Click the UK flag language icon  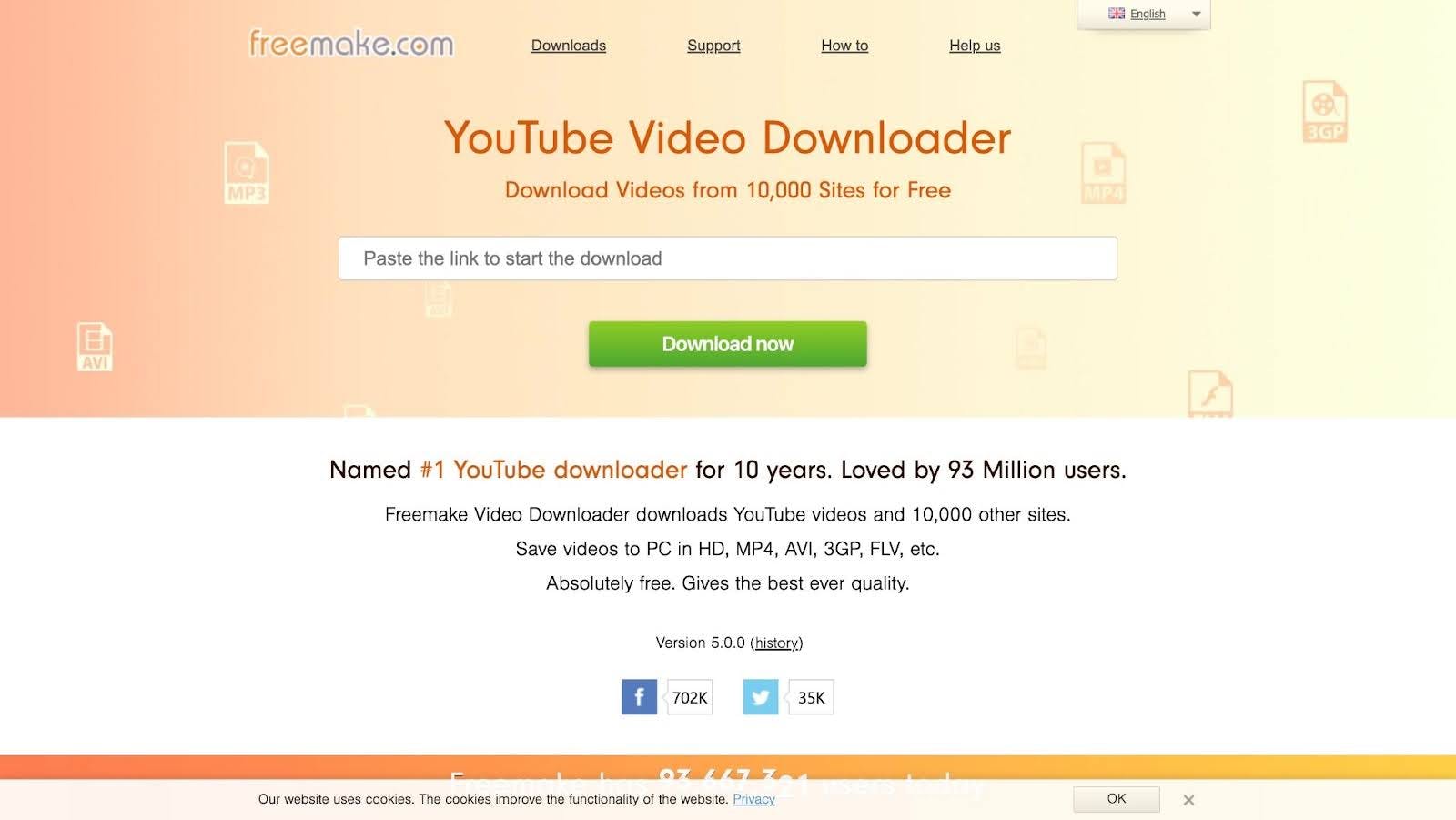pyautogui.click(x=1117, y=14)
